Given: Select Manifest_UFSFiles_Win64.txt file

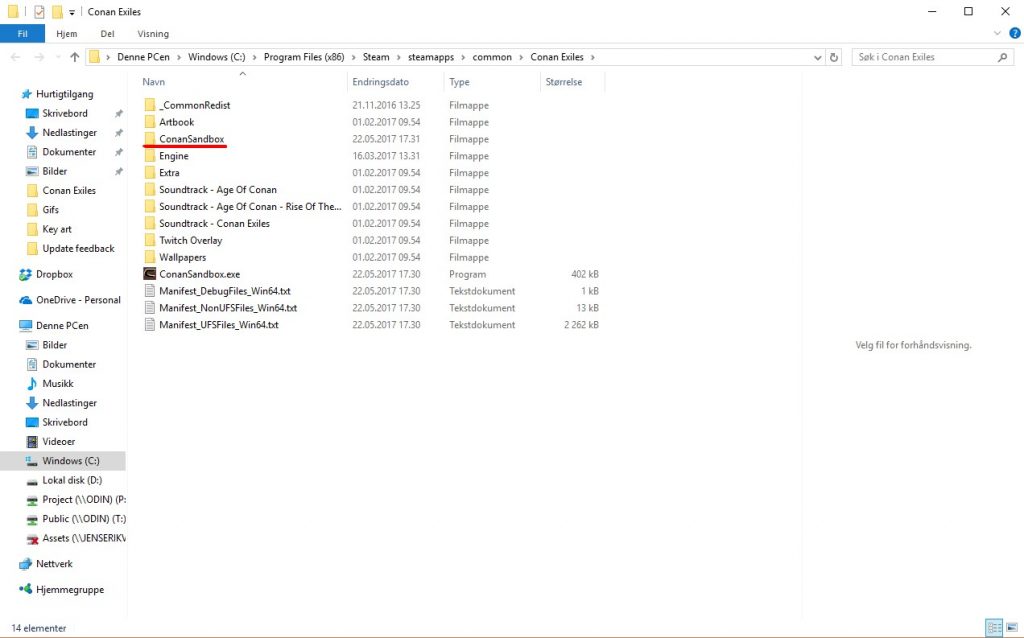Looking at the screenshot, I should tap(218, 325).
